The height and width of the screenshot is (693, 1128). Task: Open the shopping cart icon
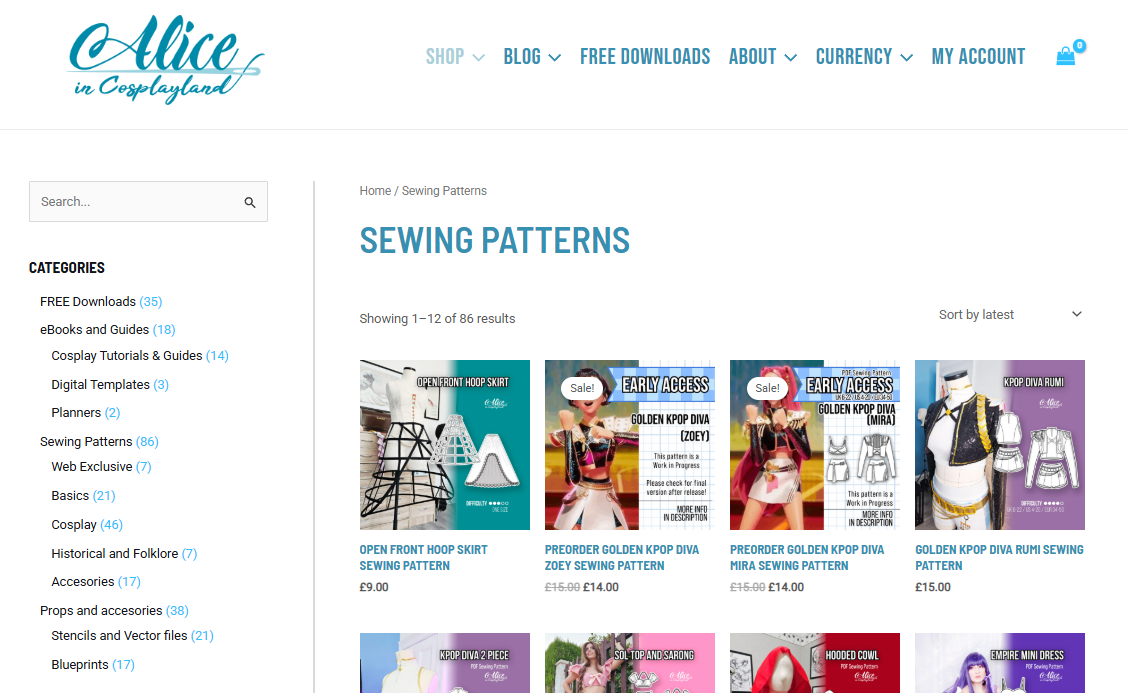(1066, 56)
